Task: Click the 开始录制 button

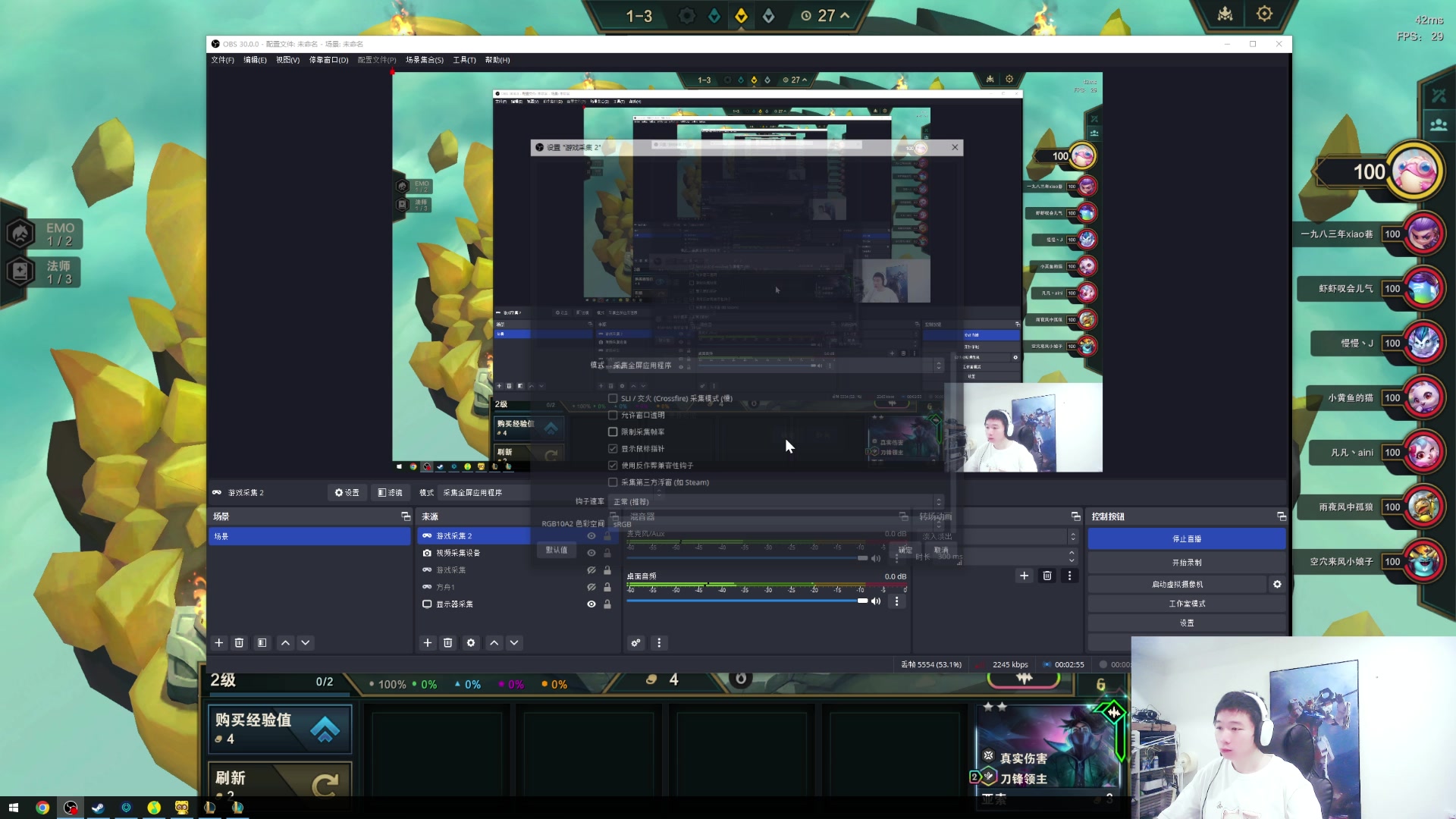Action: click(x=1187, y=563)
